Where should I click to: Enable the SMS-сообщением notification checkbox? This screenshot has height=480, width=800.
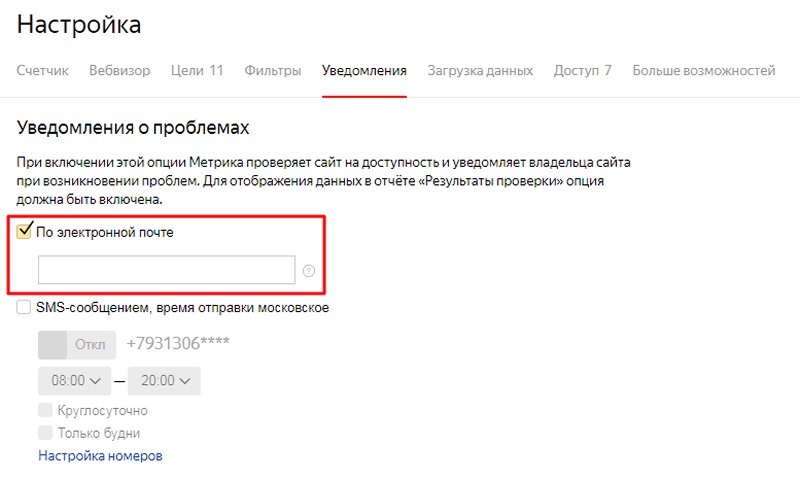24,308
